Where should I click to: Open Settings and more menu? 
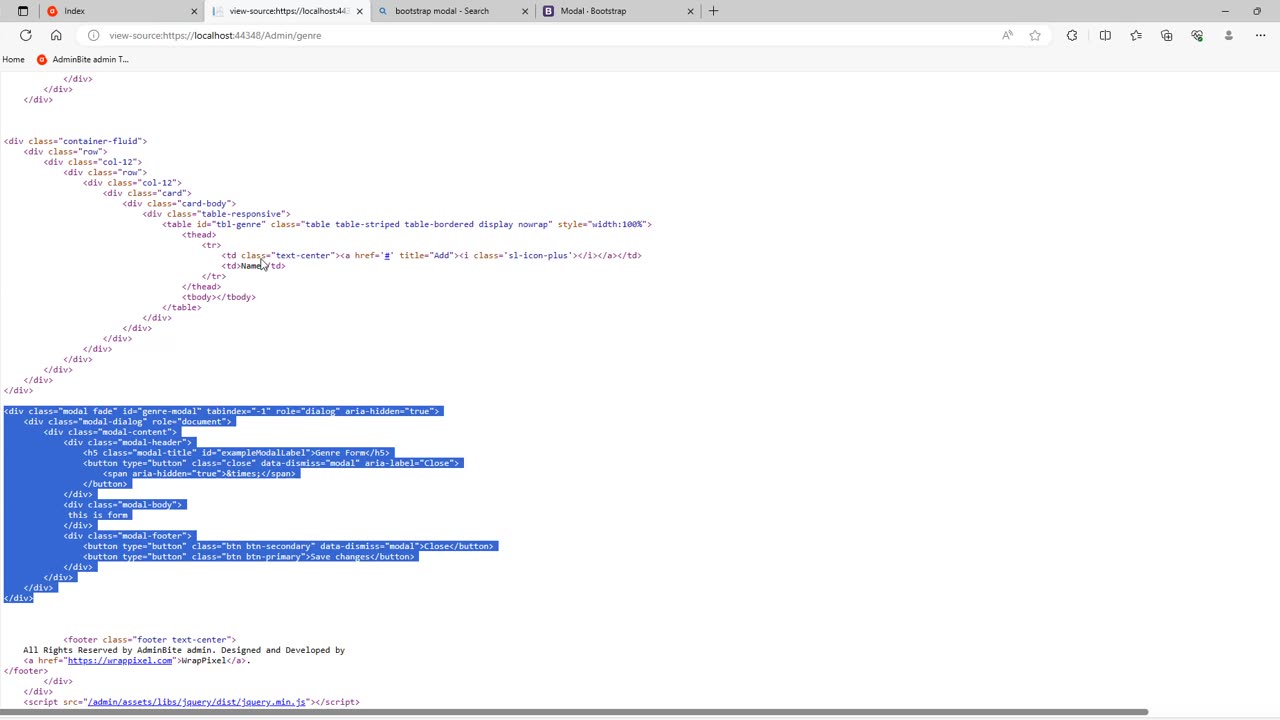click(x=1258, y=35)
